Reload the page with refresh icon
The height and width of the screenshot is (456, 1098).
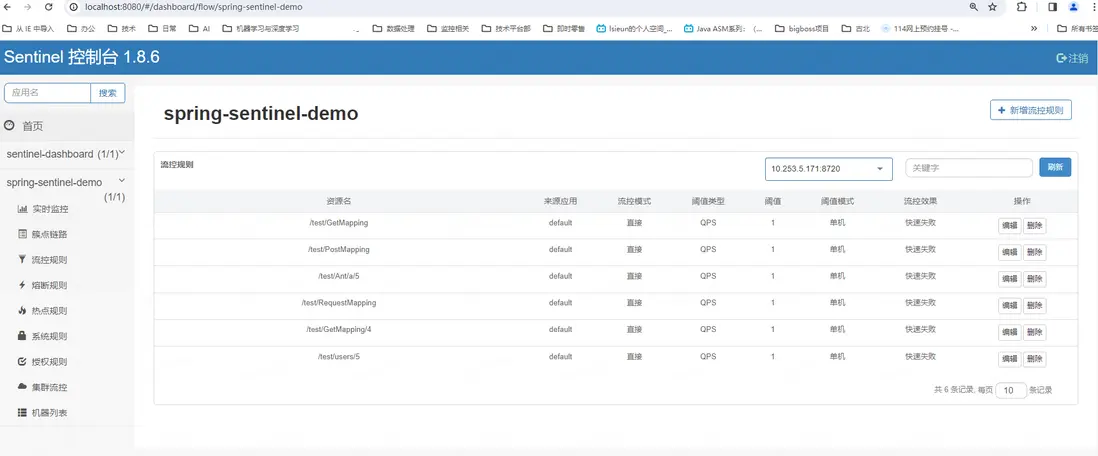pos(48,7)
